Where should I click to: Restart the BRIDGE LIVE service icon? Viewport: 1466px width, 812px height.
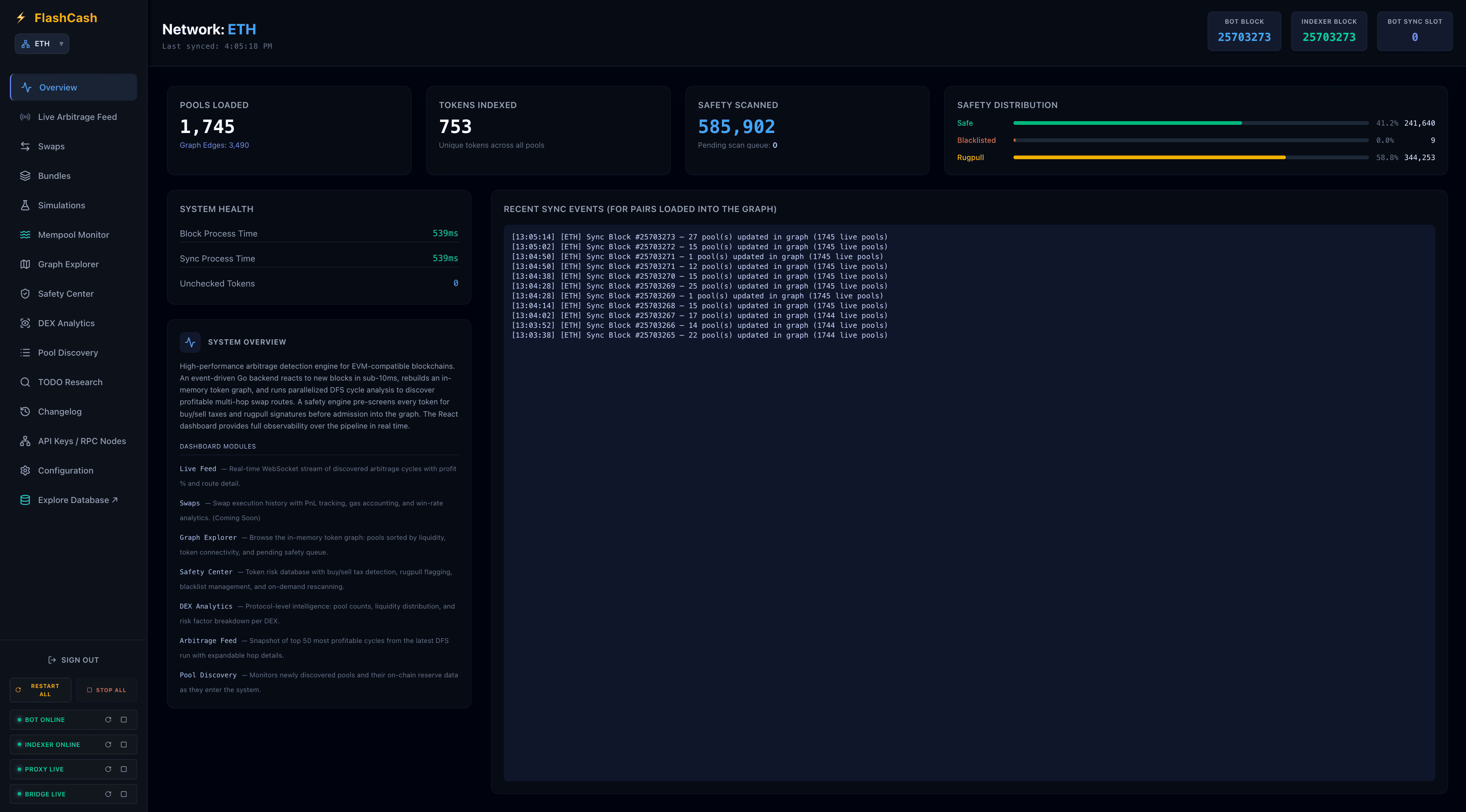point(108,794)
